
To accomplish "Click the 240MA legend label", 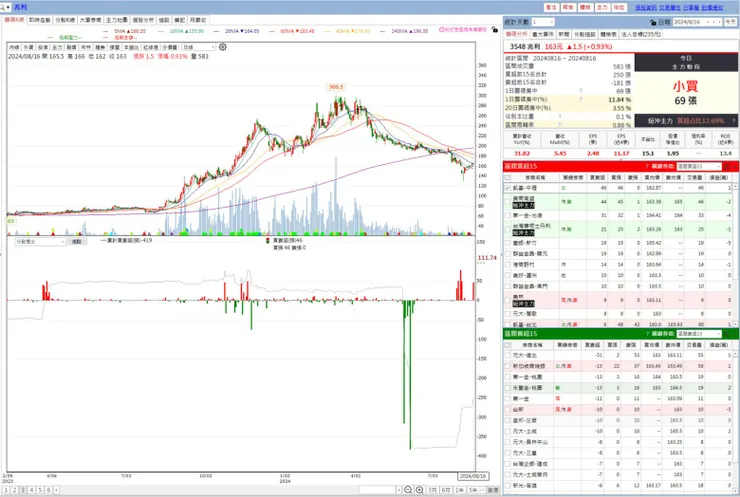I will coord(410,31).
